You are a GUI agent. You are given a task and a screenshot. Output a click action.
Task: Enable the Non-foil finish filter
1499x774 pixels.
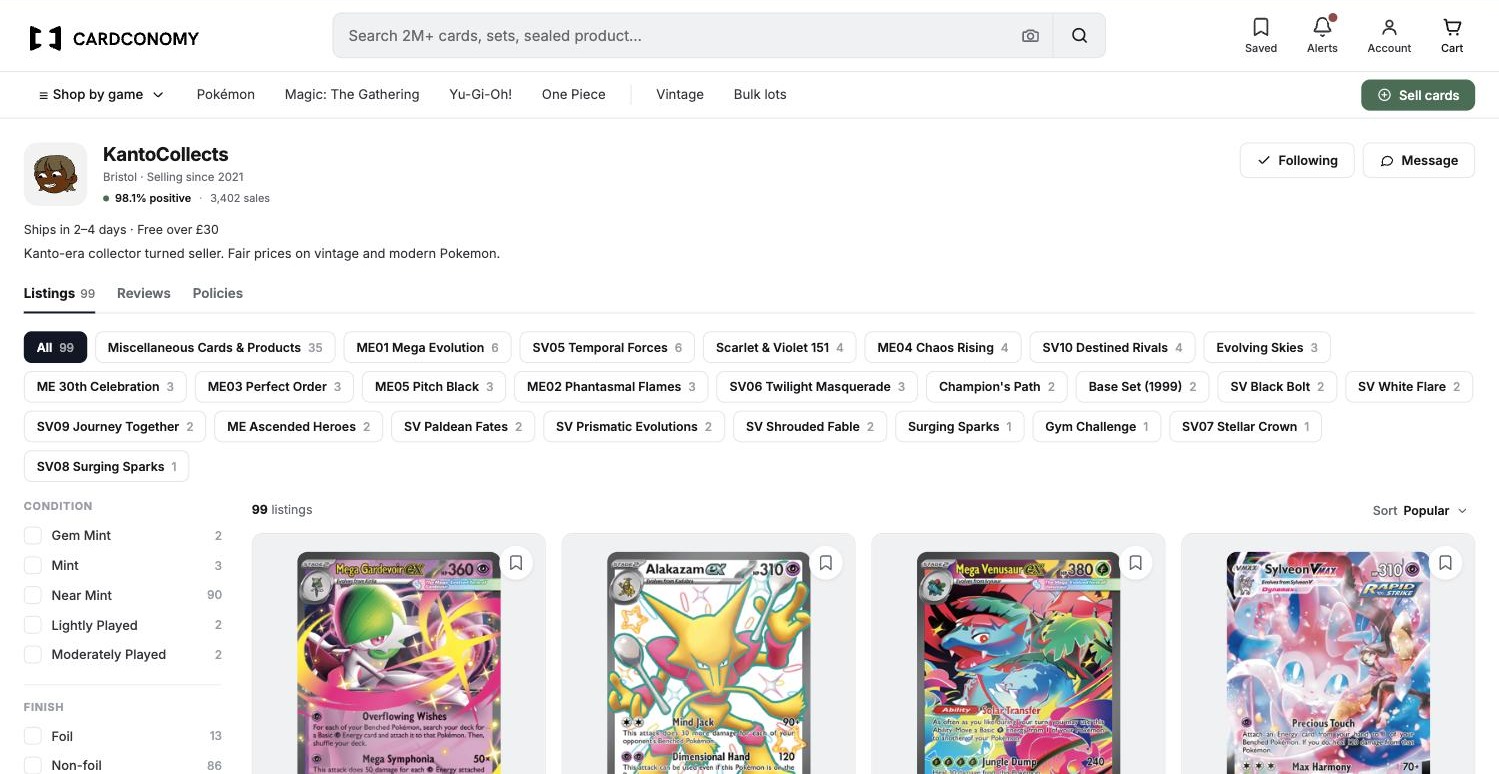point(33,766)
